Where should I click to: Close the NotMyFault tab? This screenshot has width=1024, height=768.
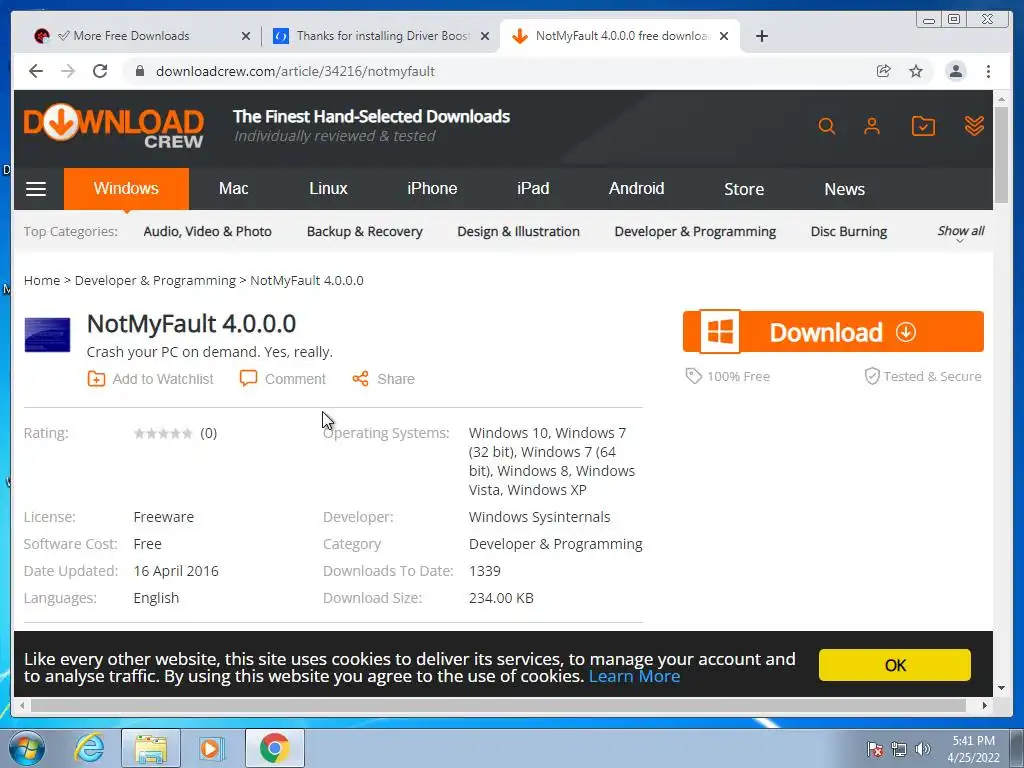[x=724, y=36]
